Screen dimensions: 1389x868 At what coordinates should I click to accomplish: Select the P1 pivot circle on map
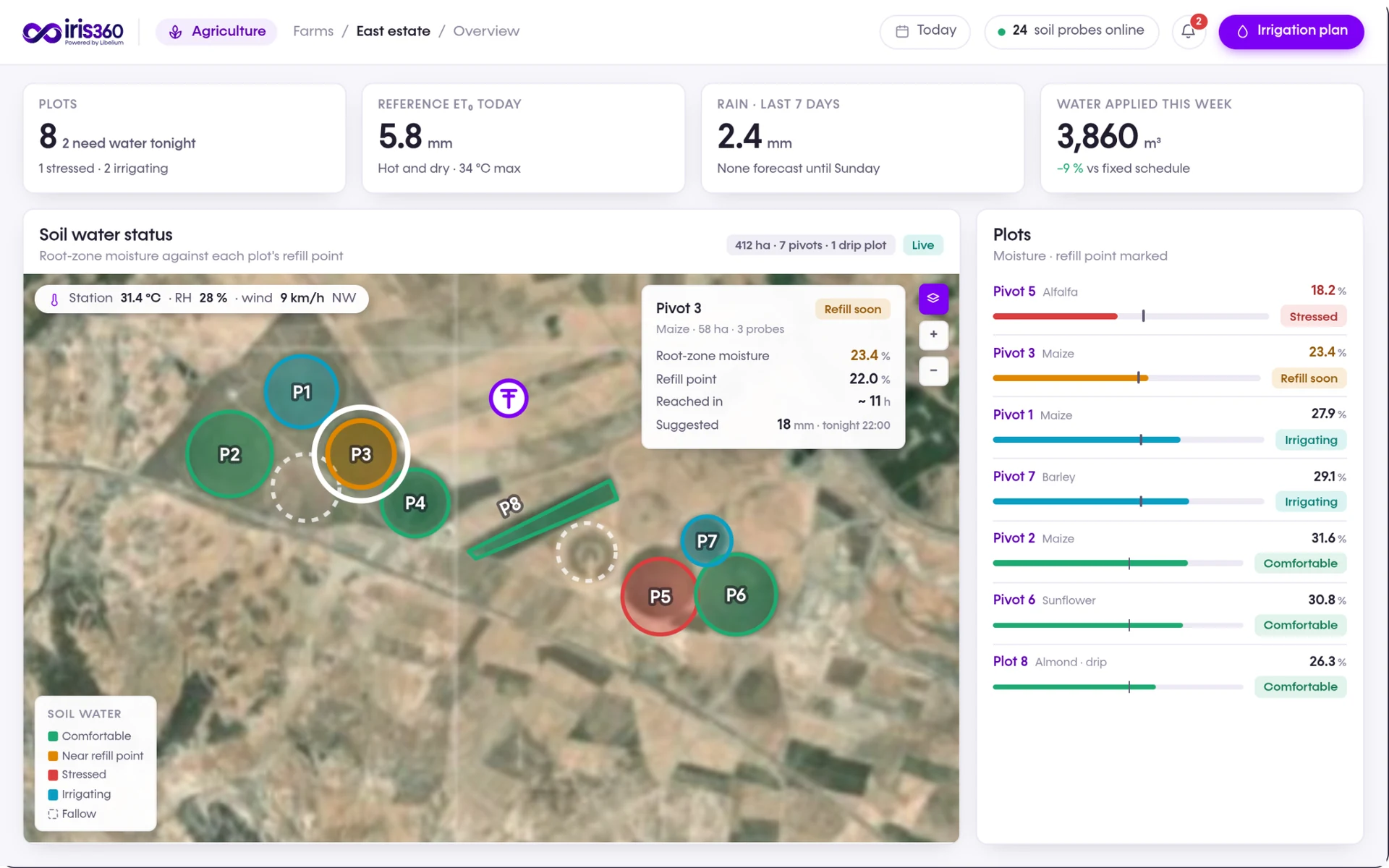point(302,391)
